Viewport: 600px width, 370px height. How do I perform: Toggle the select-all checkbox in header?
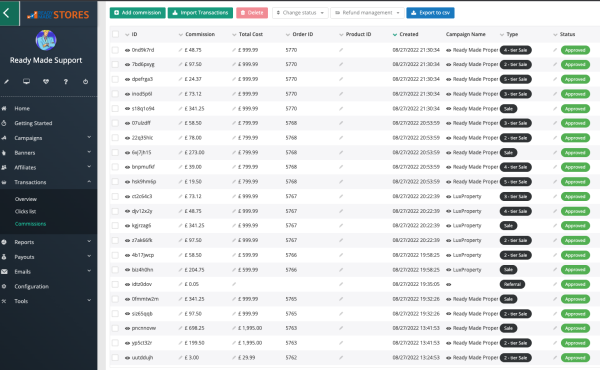click(115, 34)
